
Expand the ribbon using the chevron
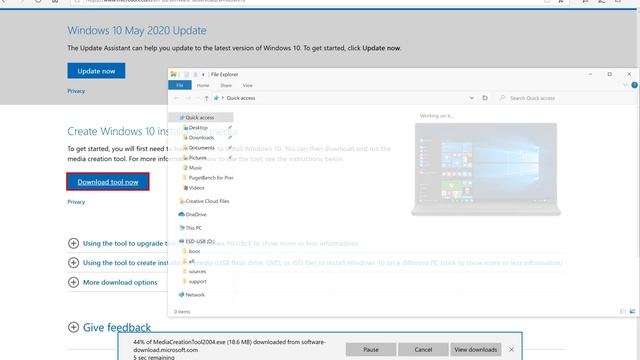(x=625, y=85)
